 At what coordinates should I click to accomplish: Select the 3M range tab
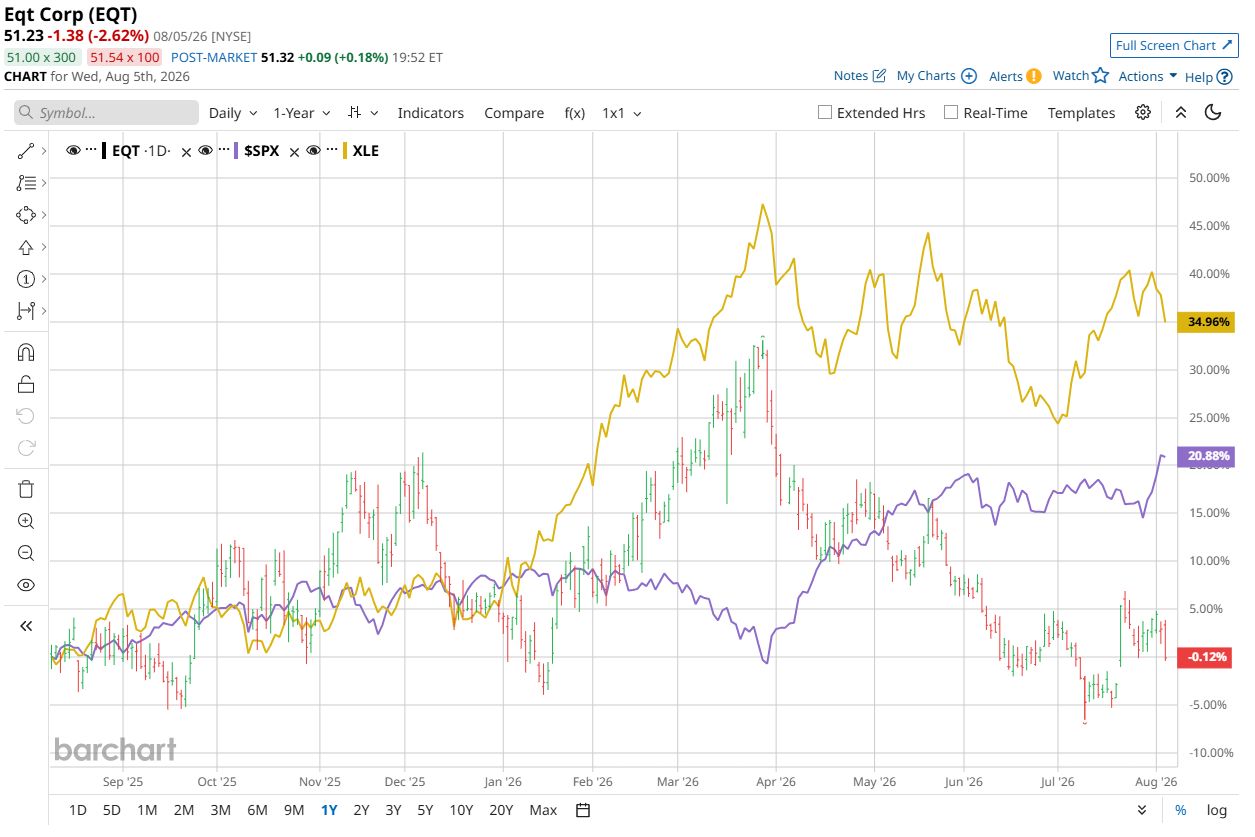point(220,810)
